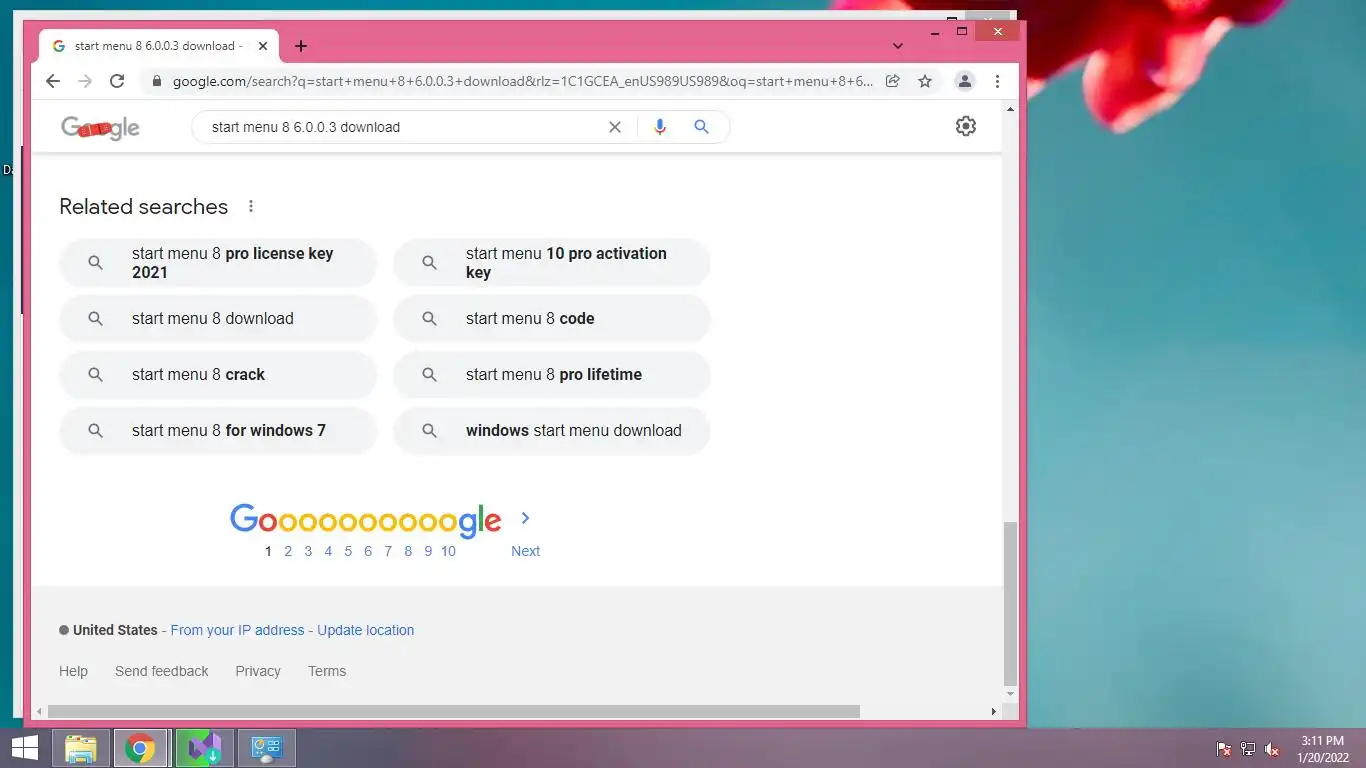Open the Windows Start button

click(x=25, y=748)
